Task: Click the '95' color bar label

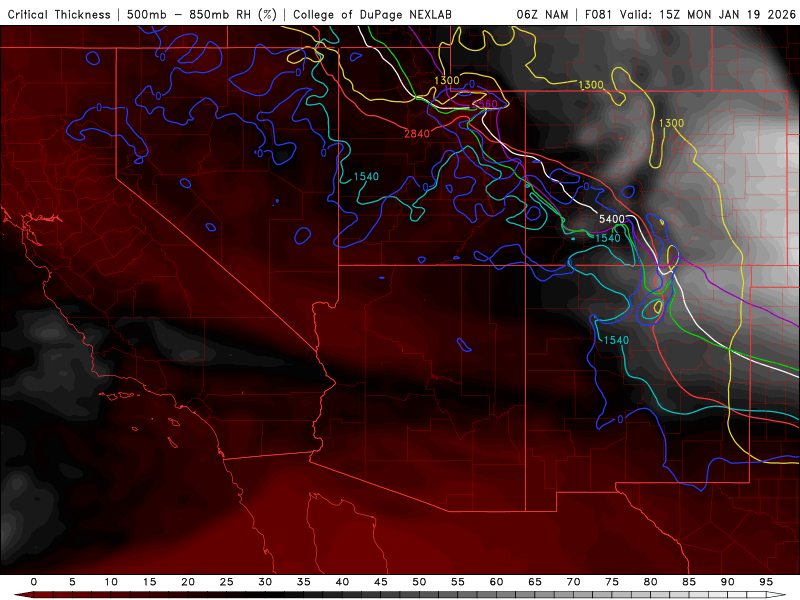Action: click(x=766, y=582)
